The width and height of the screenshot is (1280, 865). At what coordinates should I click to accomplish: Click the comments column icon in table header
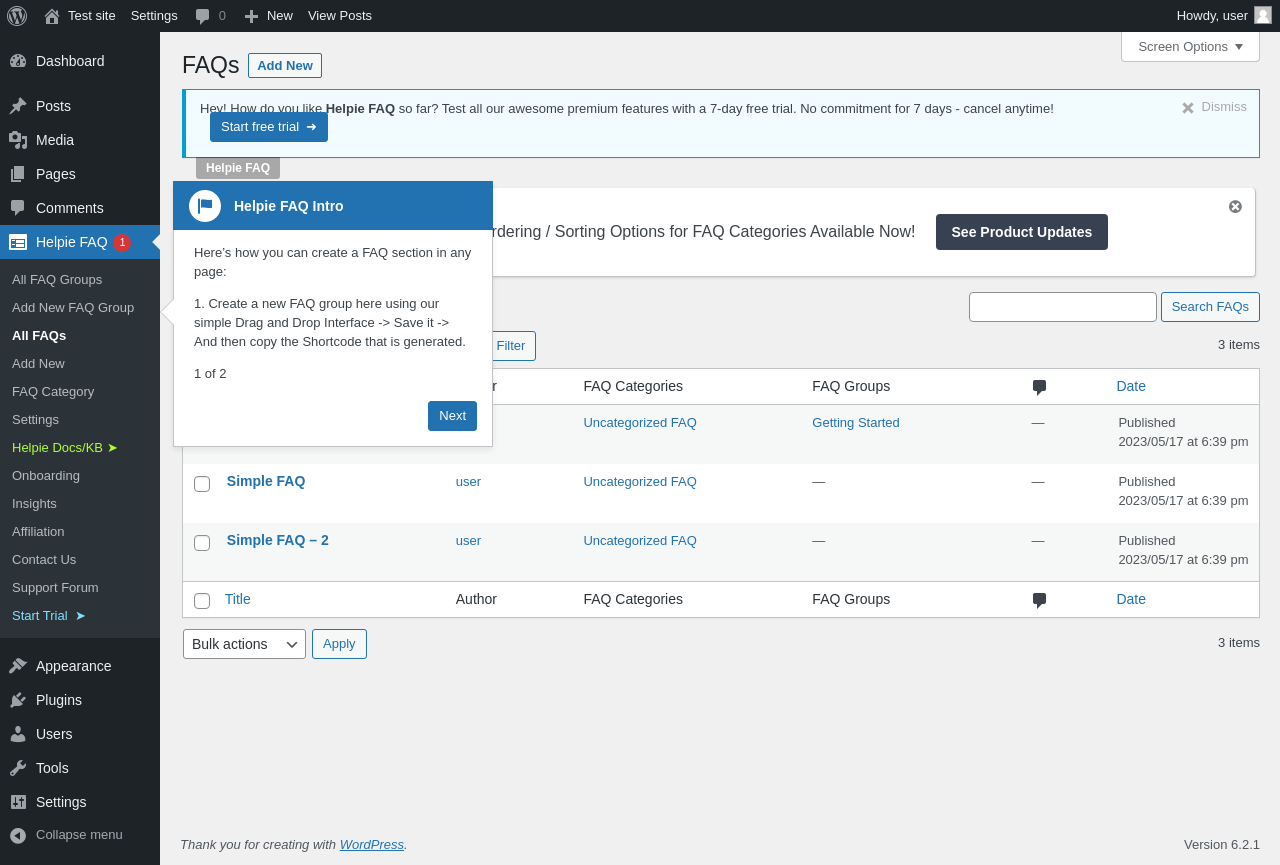pos(1039,387)
